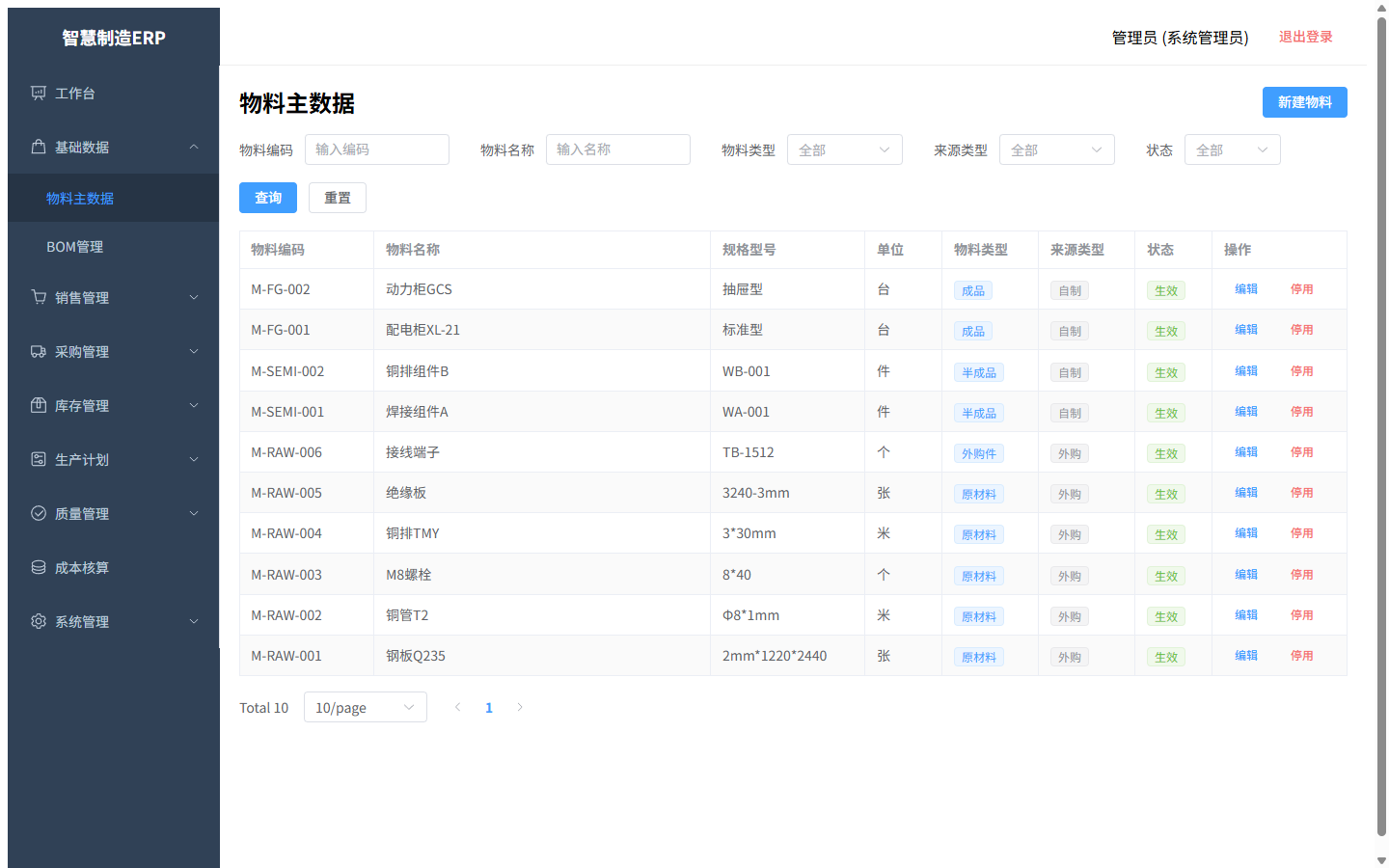Click the 成本核算 coin stack icon
1389x868 pixels.
(39, 568)
